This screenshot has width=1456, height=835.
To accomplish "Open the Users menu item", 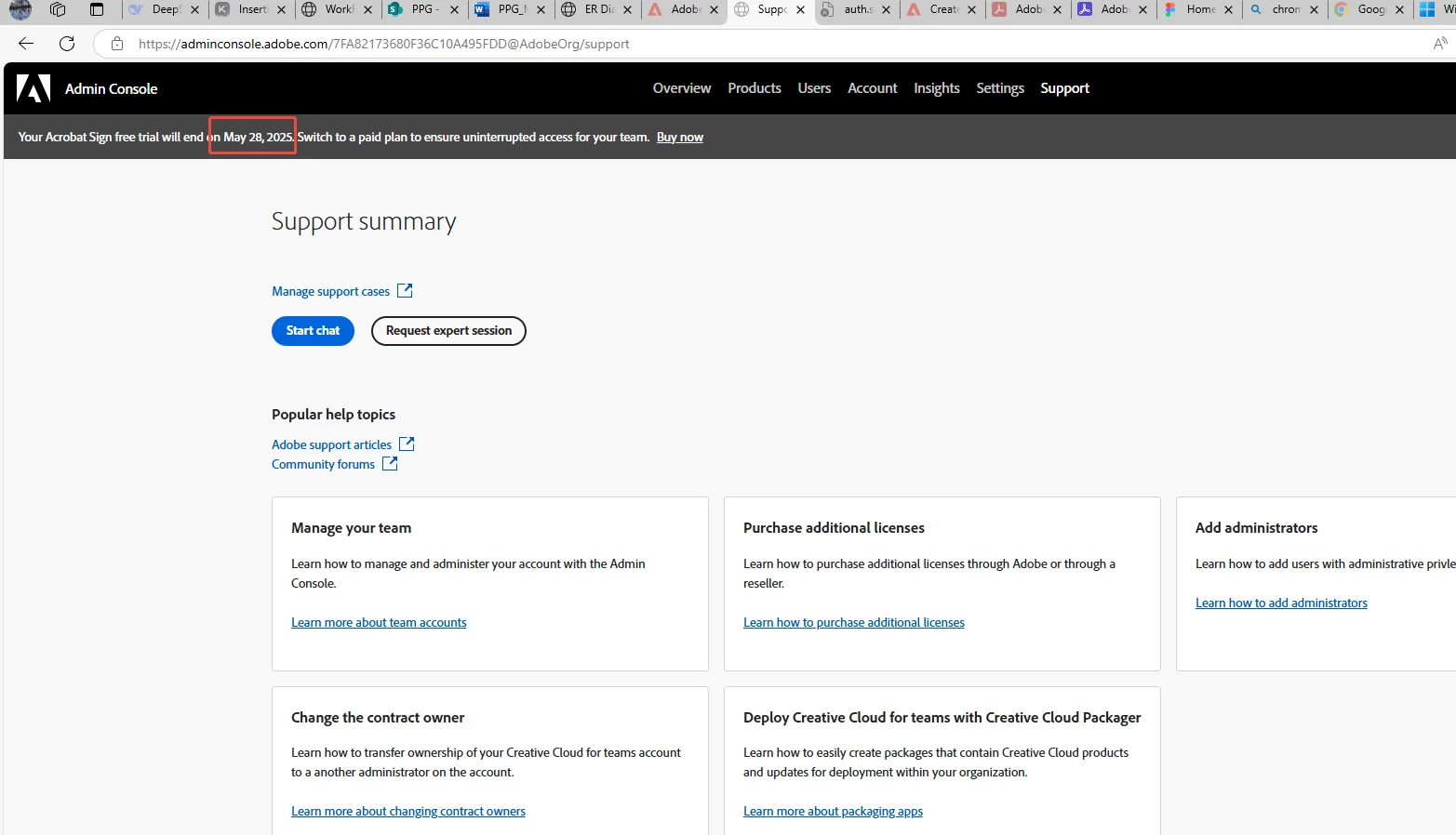I will point(814,88).
